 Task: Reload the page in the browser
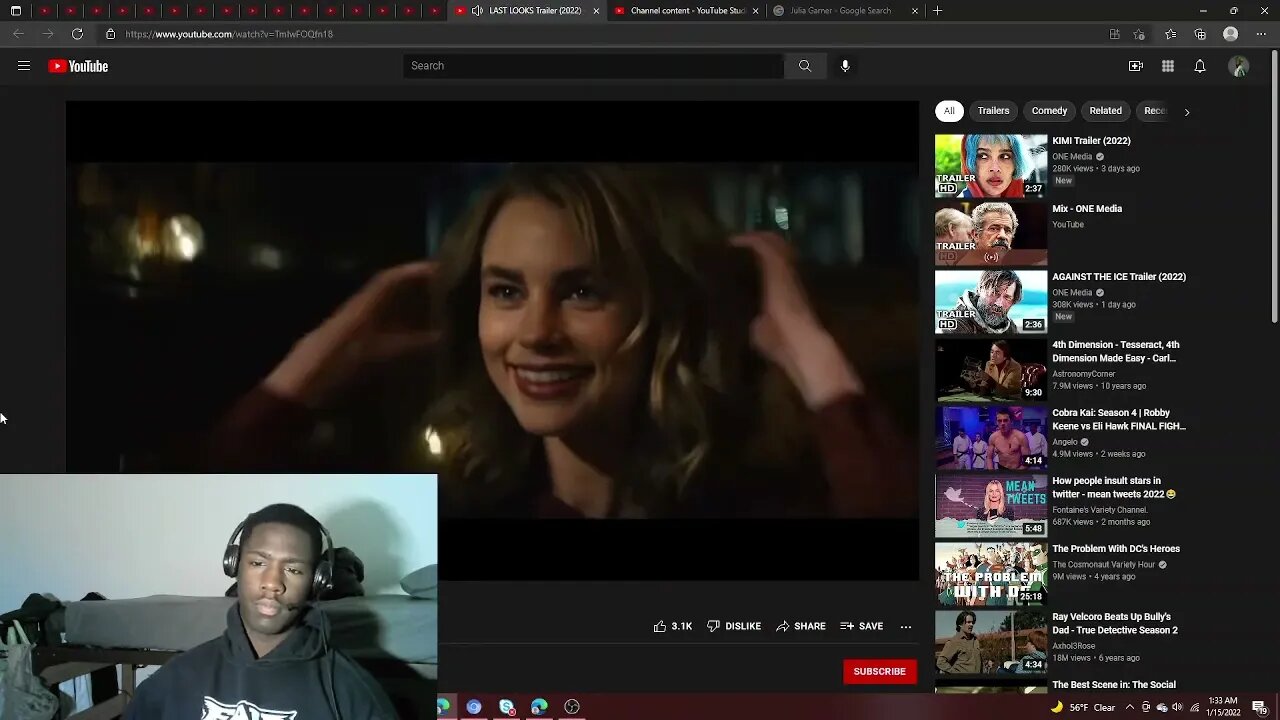click(77, 34)
